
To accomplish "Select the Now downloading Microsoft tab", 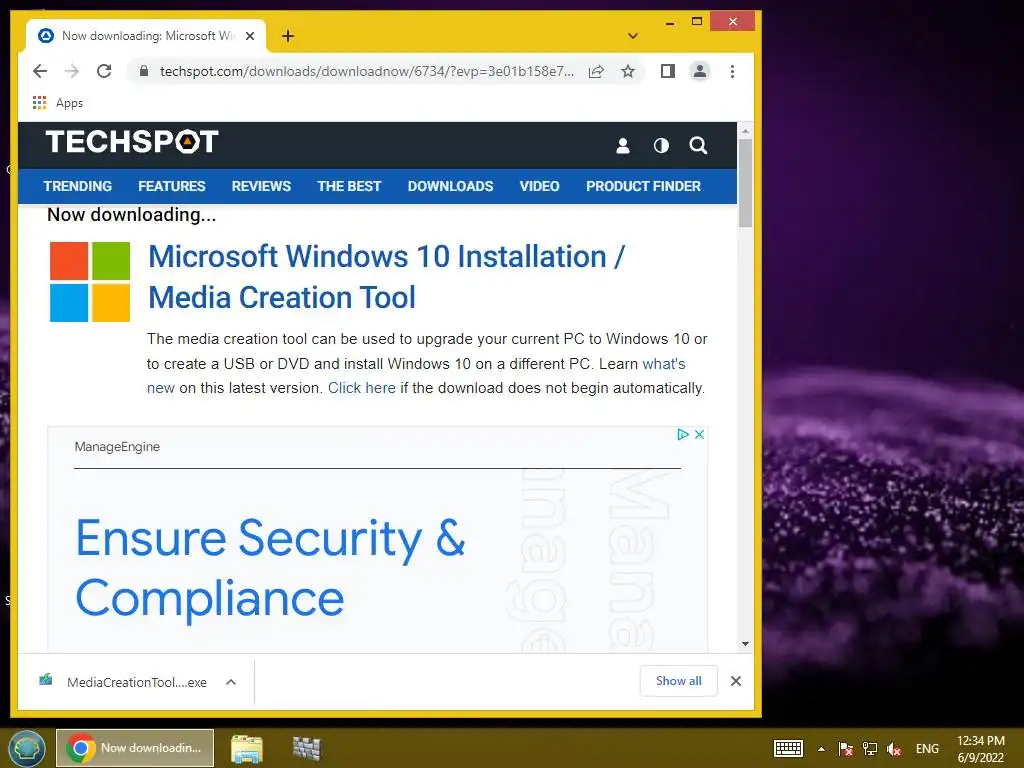I will click(x=146, y=36).
